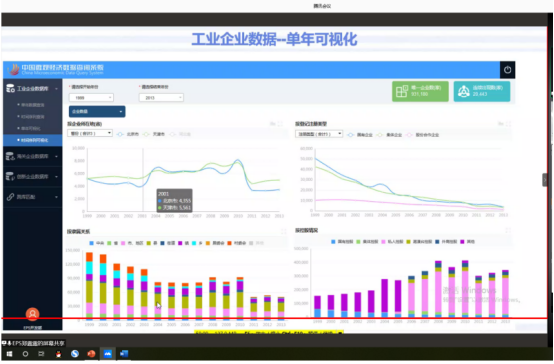Toggle the Tianjin series in line chart legend
The height and width of the screenshot is (364, 554).
pos(154,134)
